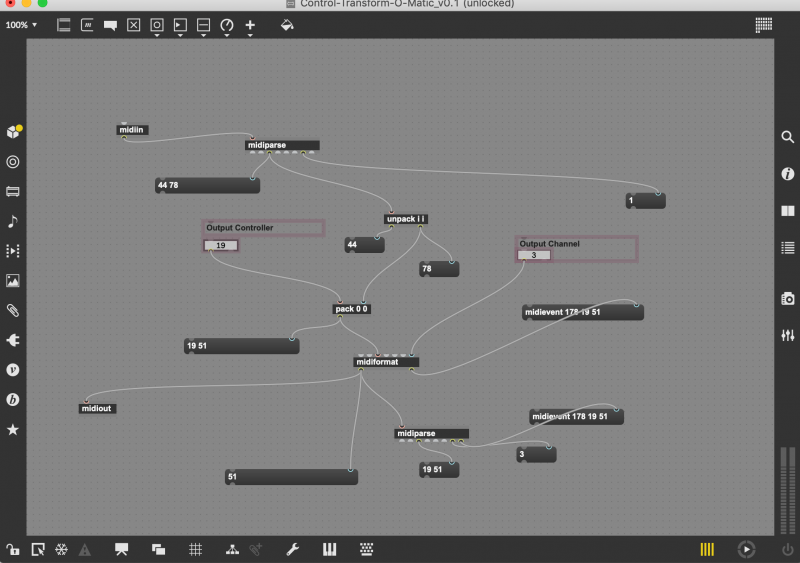The width and height of the screenshot is (800, 563).
Task: Click the yellow signal bars icon
Action: point(707,549)
